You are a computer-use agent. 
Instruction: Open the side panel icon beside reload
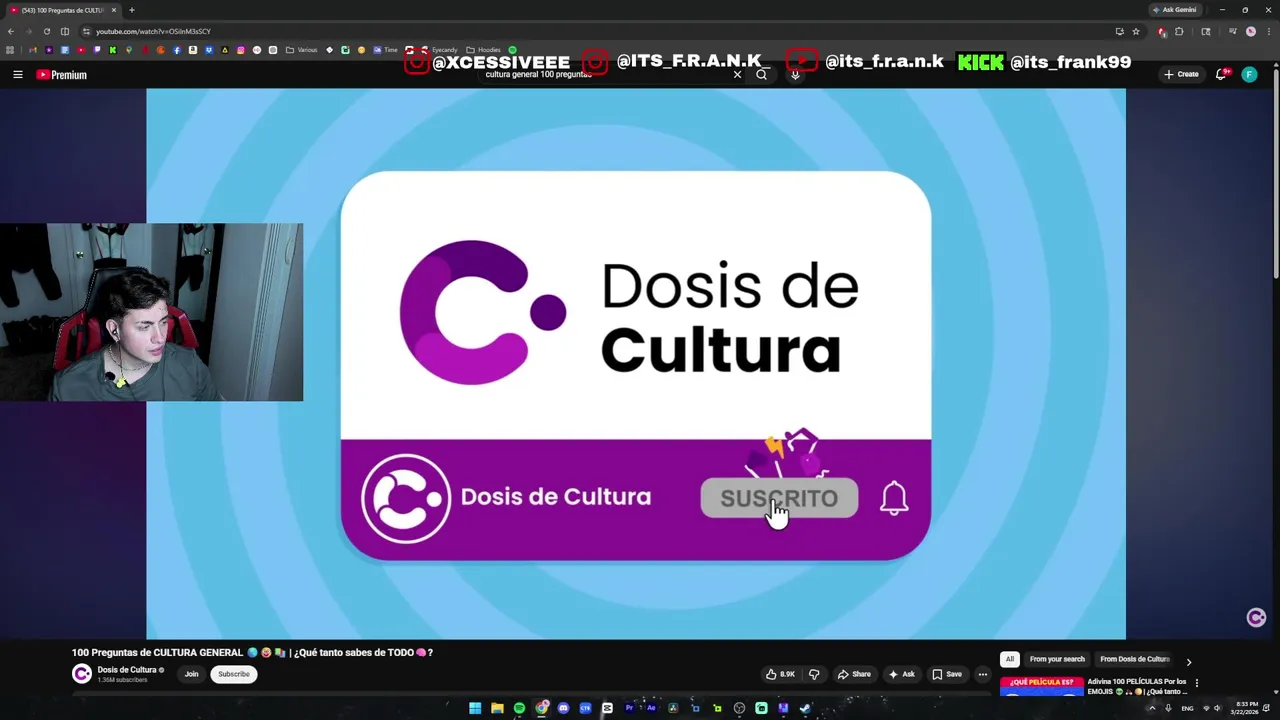65,31
